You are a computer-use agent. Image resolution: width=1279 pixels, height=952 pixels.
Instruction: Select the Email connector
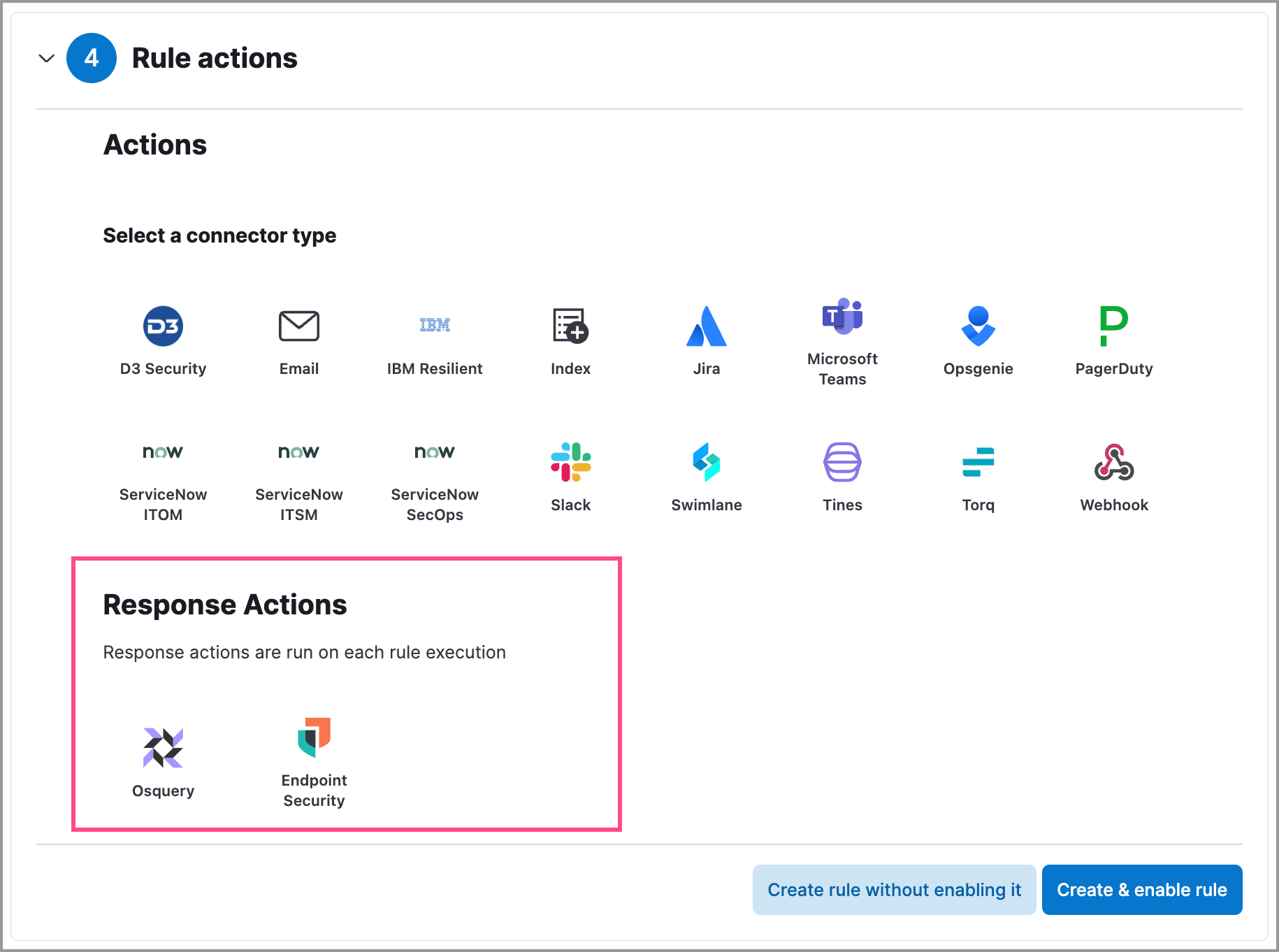pos(298,340)
